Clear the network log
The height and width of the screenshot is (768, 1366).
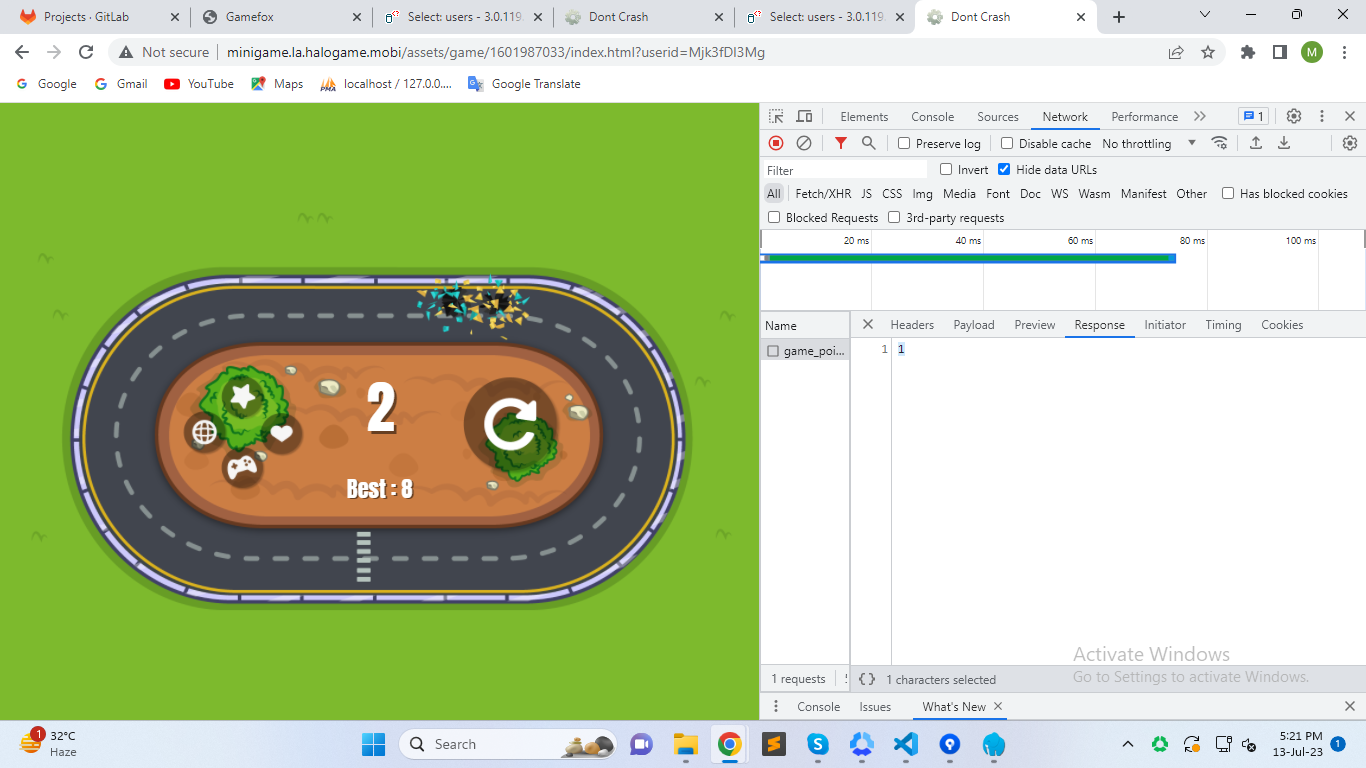tap(804, 143)
